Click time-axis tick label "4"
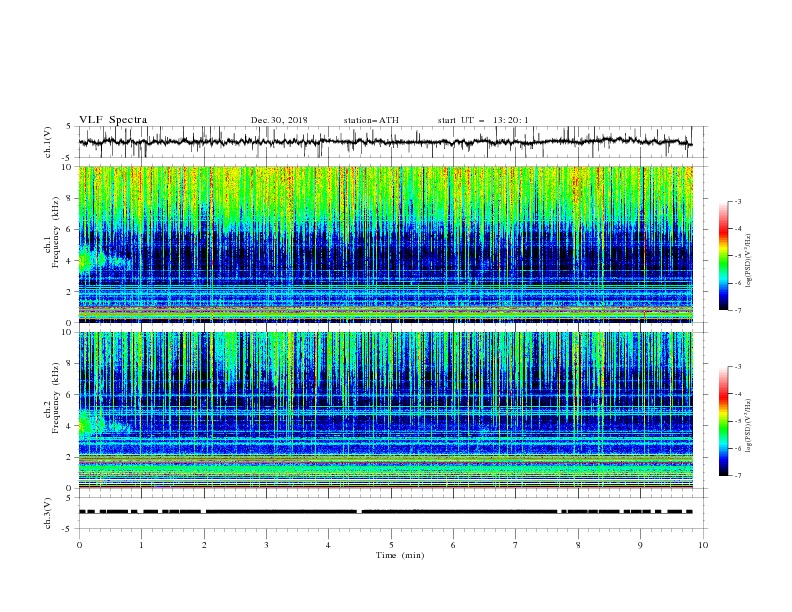This screenshot has height=612, width=792. [328, 545]
